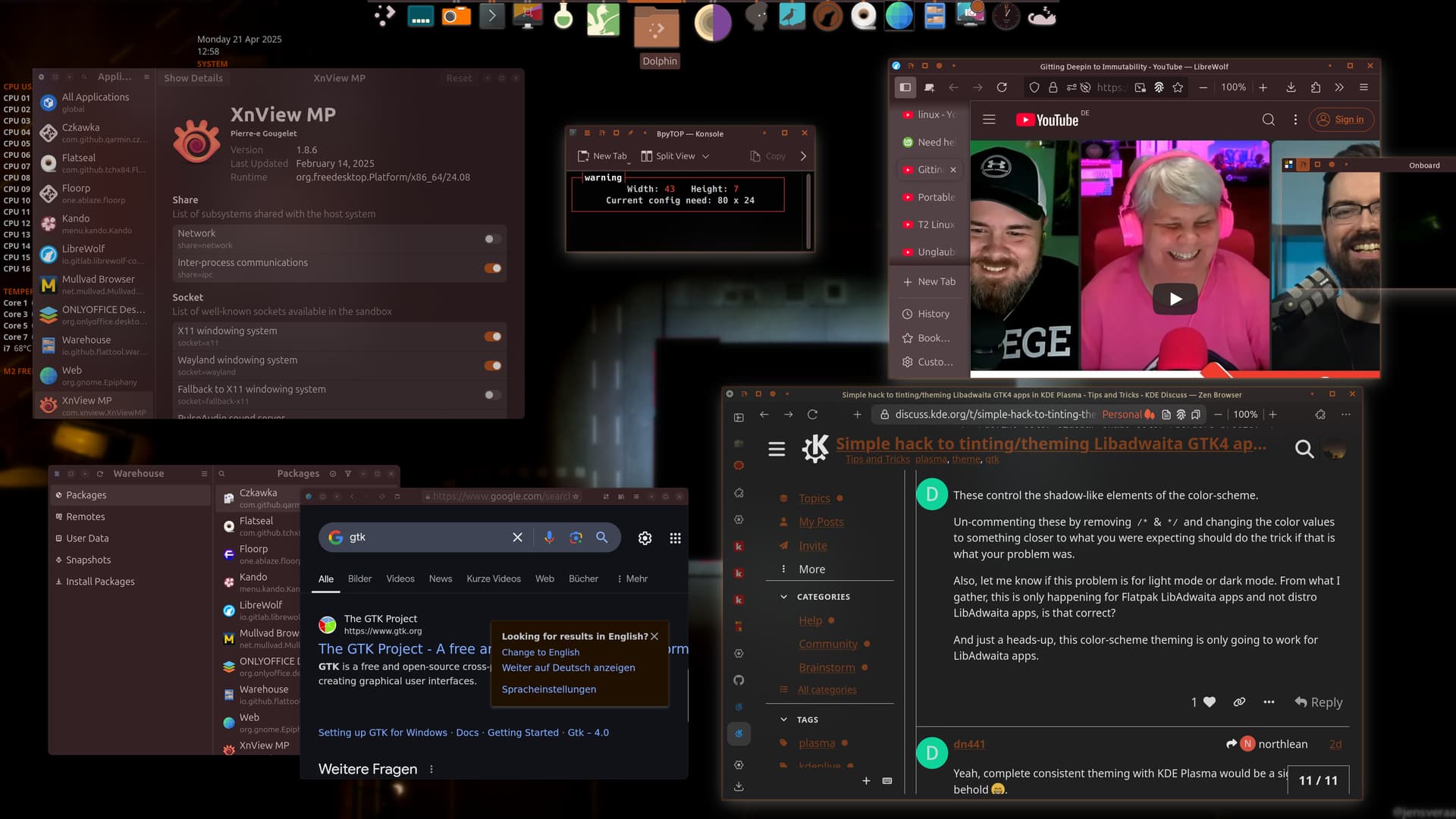Open Dolphin file manager from the dock
Viewport: 1456px width, 819px height.
[657, 27]
